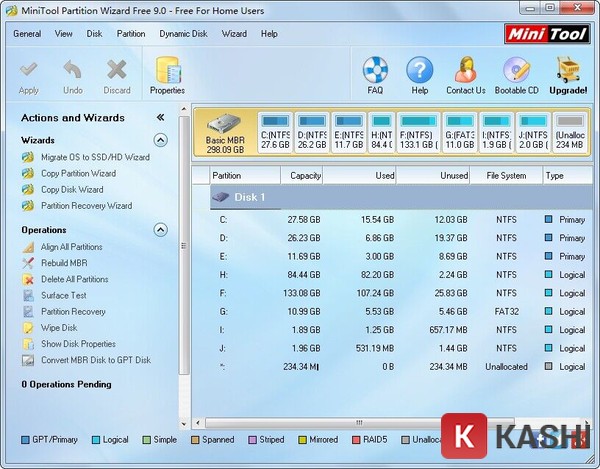Select the unallocated 234.34 MB row

[401, 366]
